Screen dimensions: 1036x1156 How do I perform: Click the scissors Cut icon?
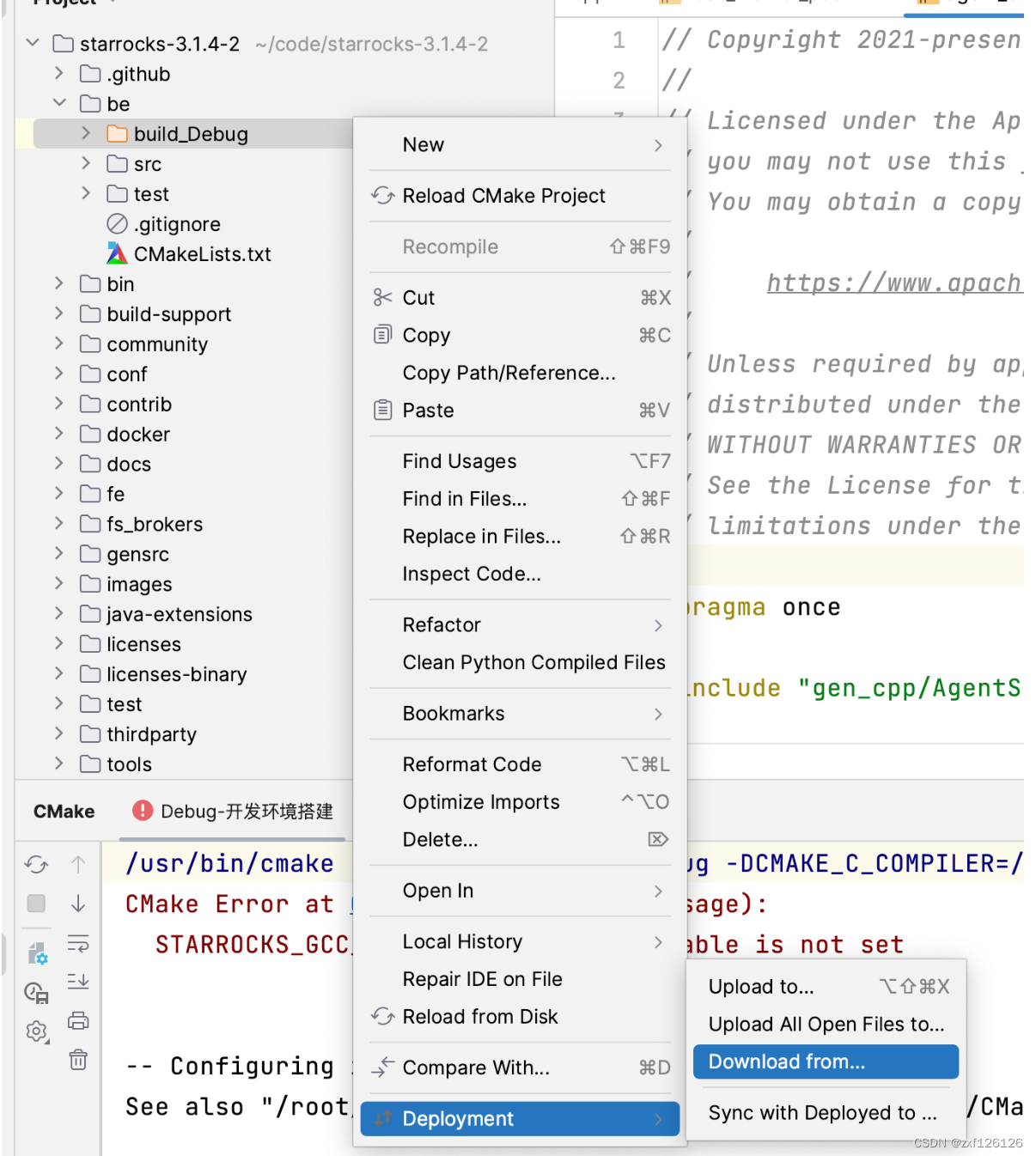point(382,297)
